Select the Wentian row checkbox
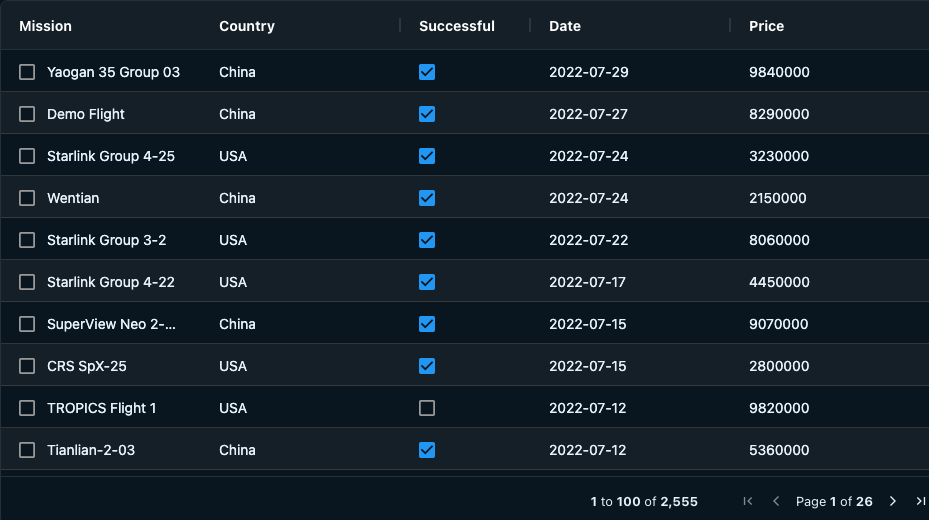 (x=27, y=198)
